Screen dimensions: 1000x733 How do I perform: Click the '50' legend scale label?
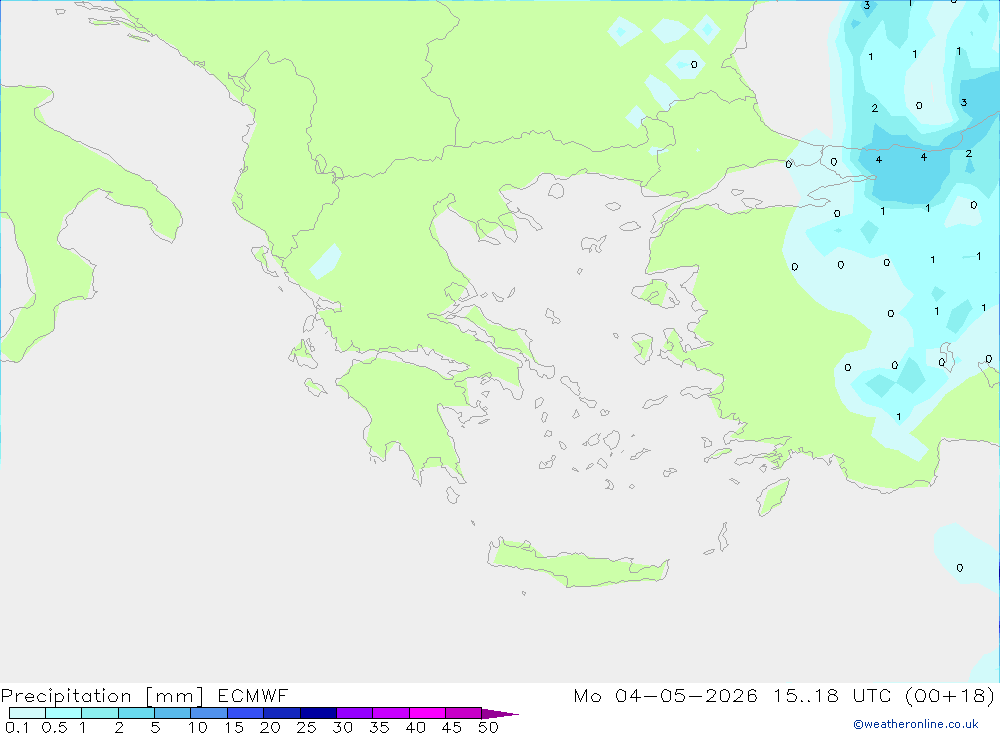tap(488, 727)
